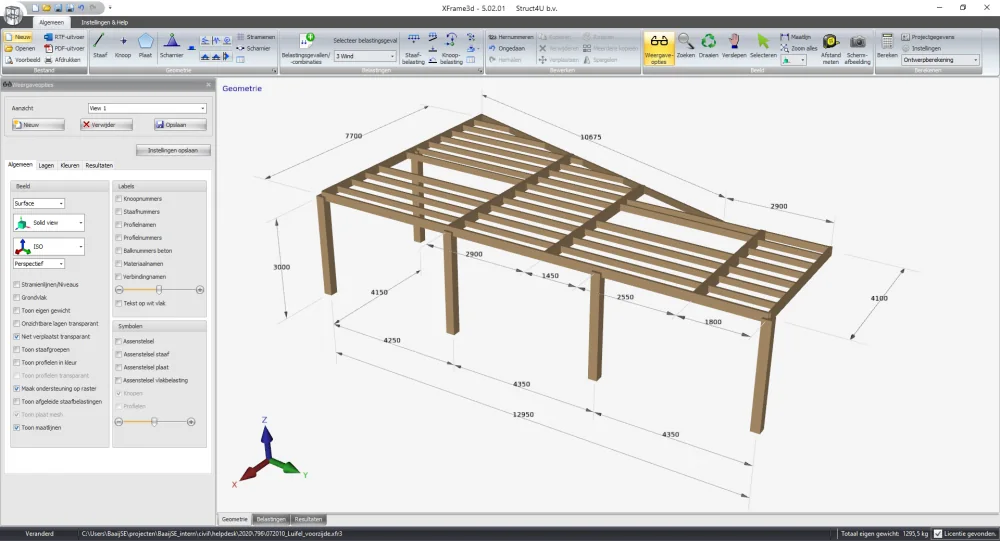
Task: Select the Knoop node tool
Action: (122, 46)
